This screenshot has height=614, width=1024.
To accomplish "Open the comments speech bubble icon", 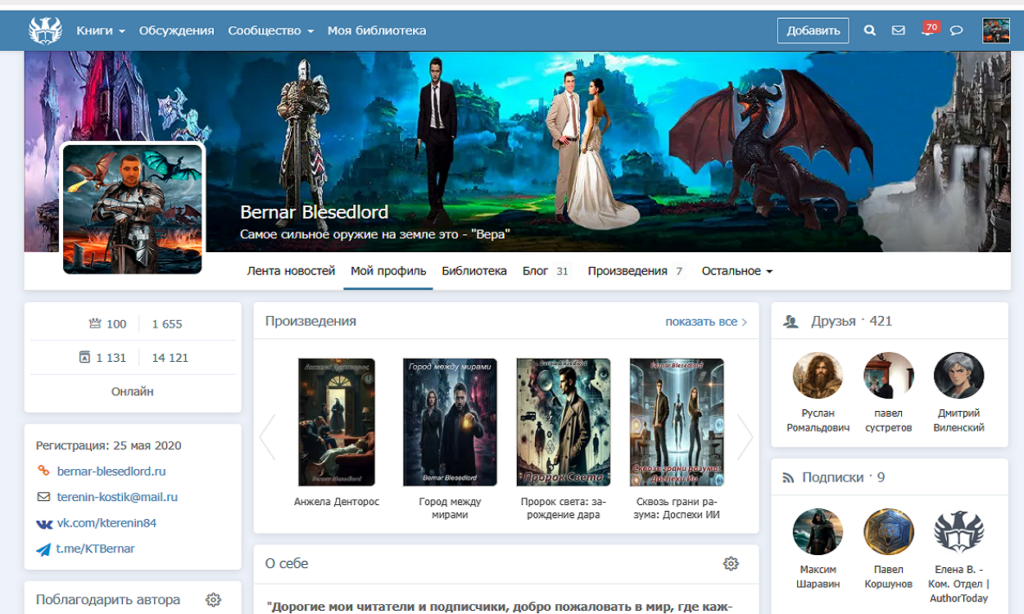I will (x=956, y=31).
